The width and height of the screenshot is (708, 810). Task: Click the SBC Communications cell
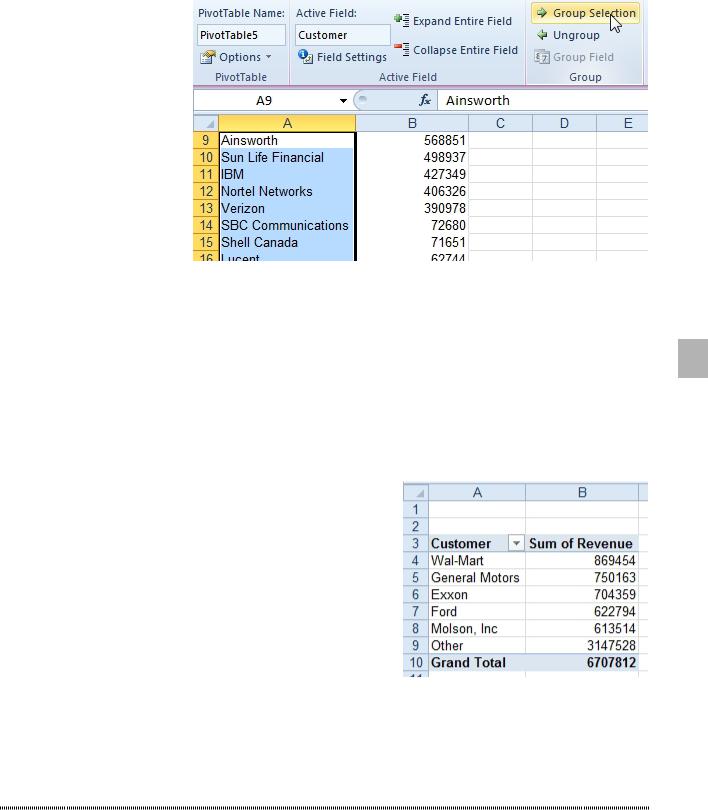[x=287, y=225]
